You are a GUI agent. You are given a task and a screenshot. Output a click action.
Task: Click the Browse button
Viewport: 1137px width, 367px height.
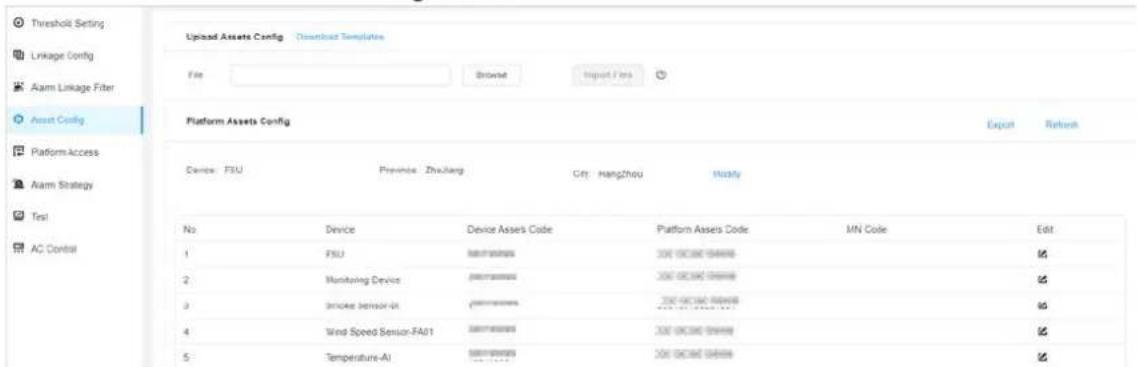click(492, 75)
